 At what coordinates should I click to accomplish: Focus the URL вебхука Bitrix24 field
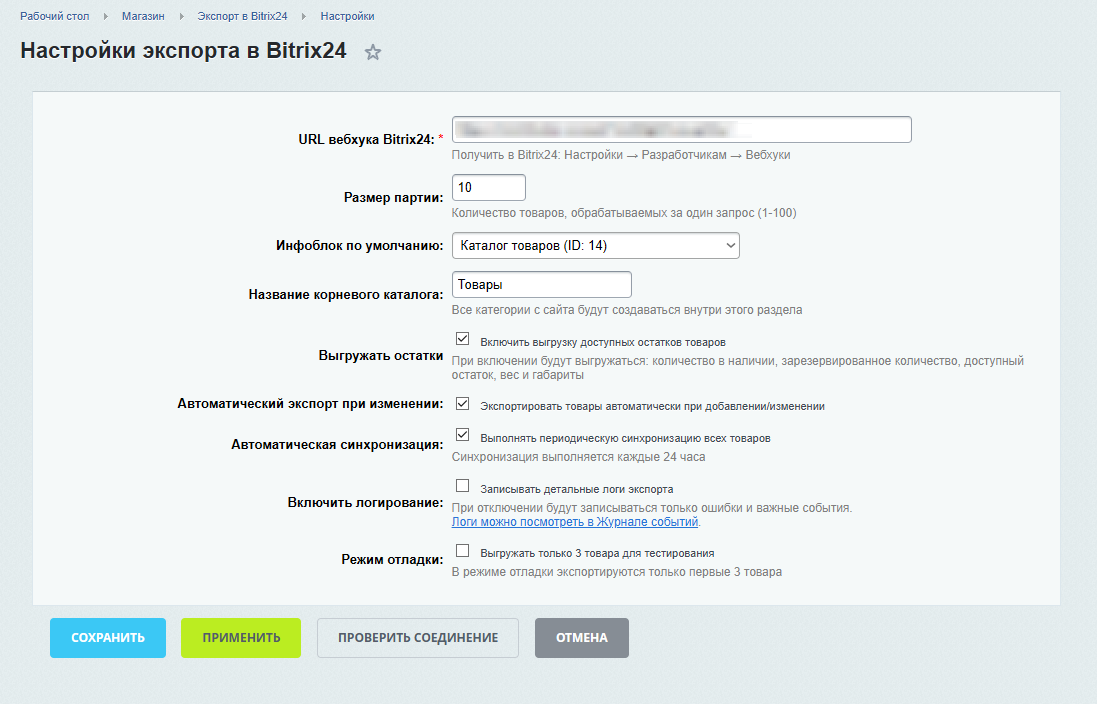pos(681,129)
